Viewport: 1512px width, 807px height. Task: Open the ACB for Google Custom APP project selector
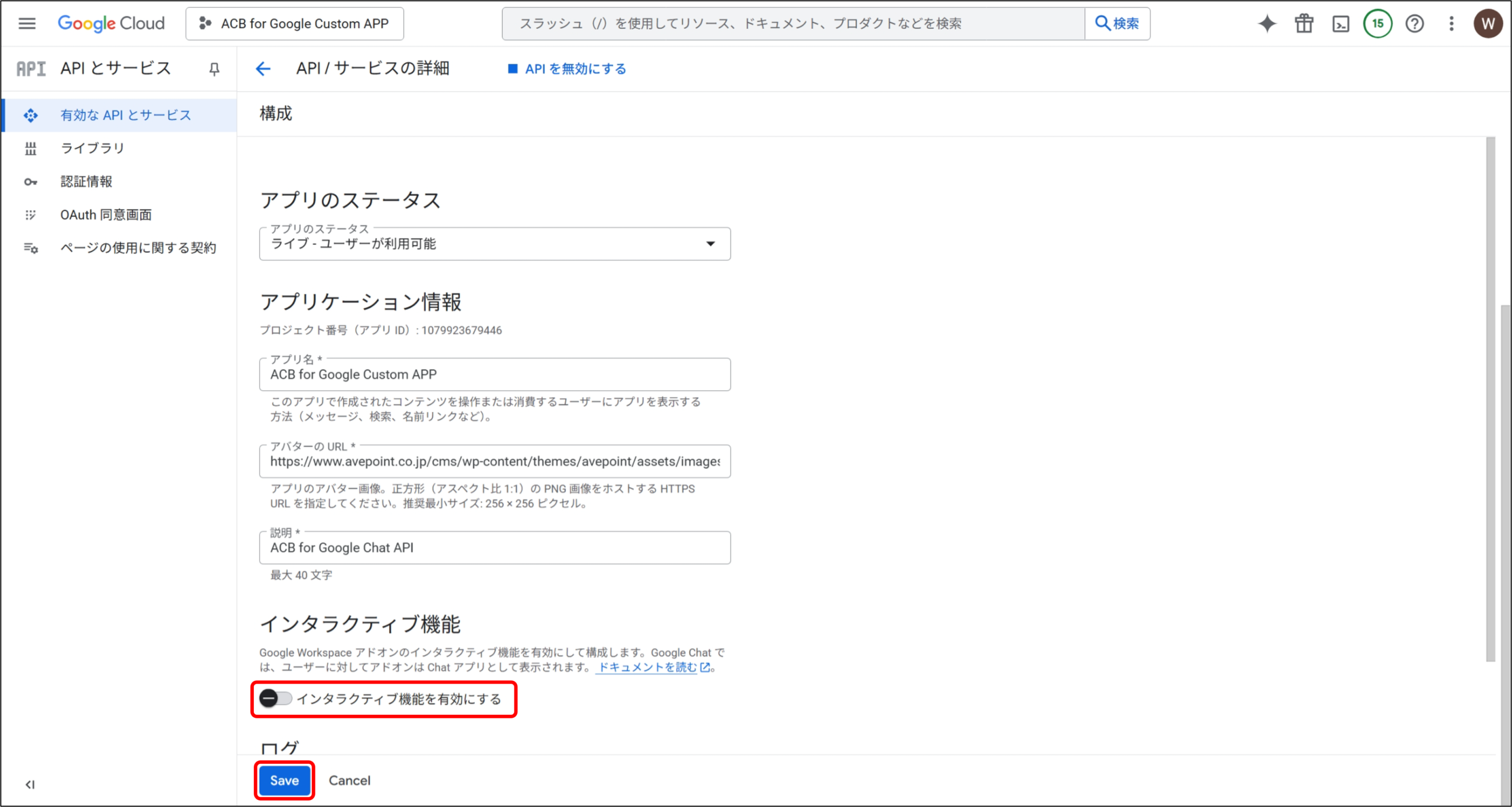(x=295, y=24)
